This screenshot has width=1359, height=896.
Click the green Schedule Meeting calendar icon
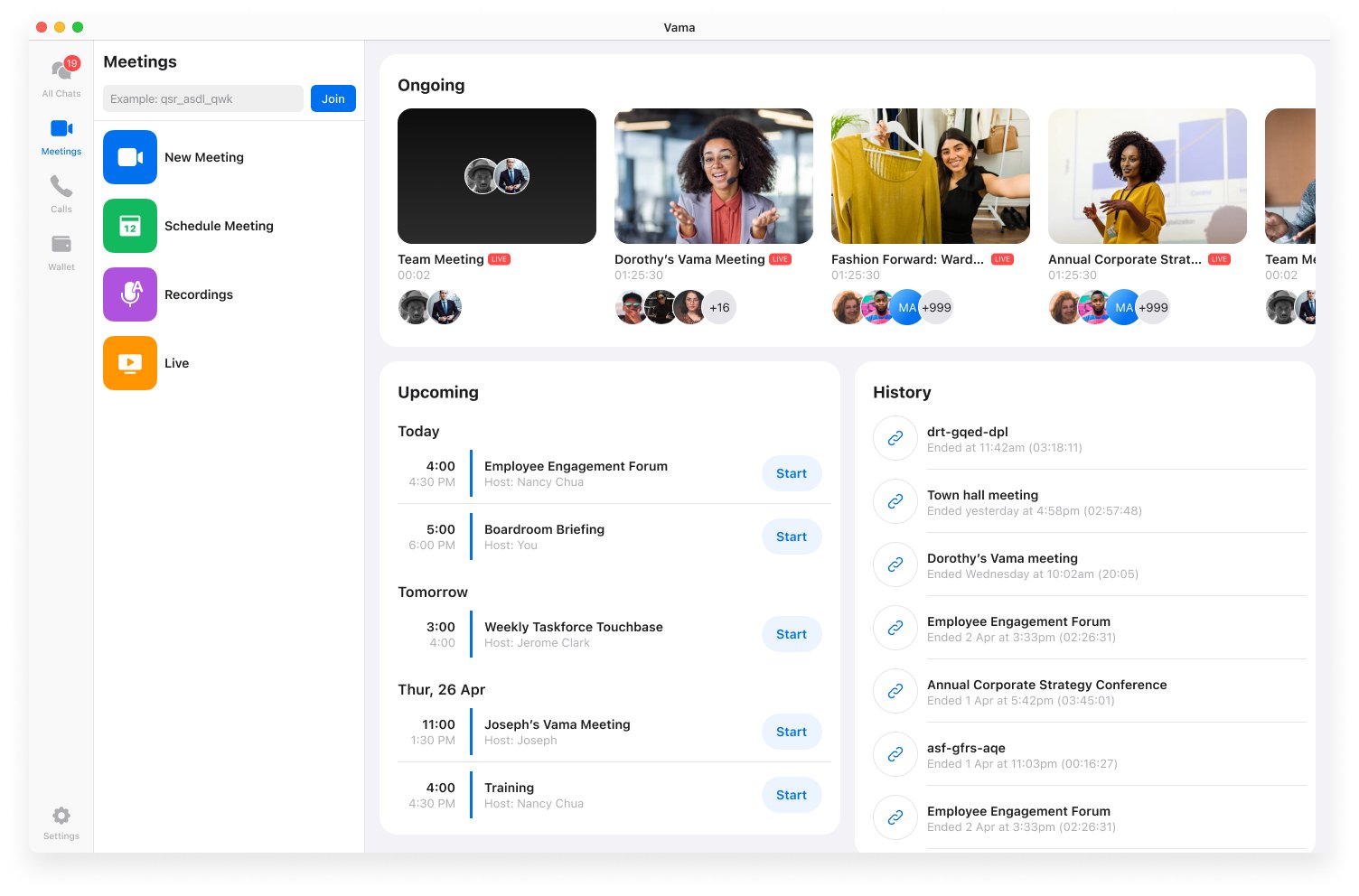point(130,226)
